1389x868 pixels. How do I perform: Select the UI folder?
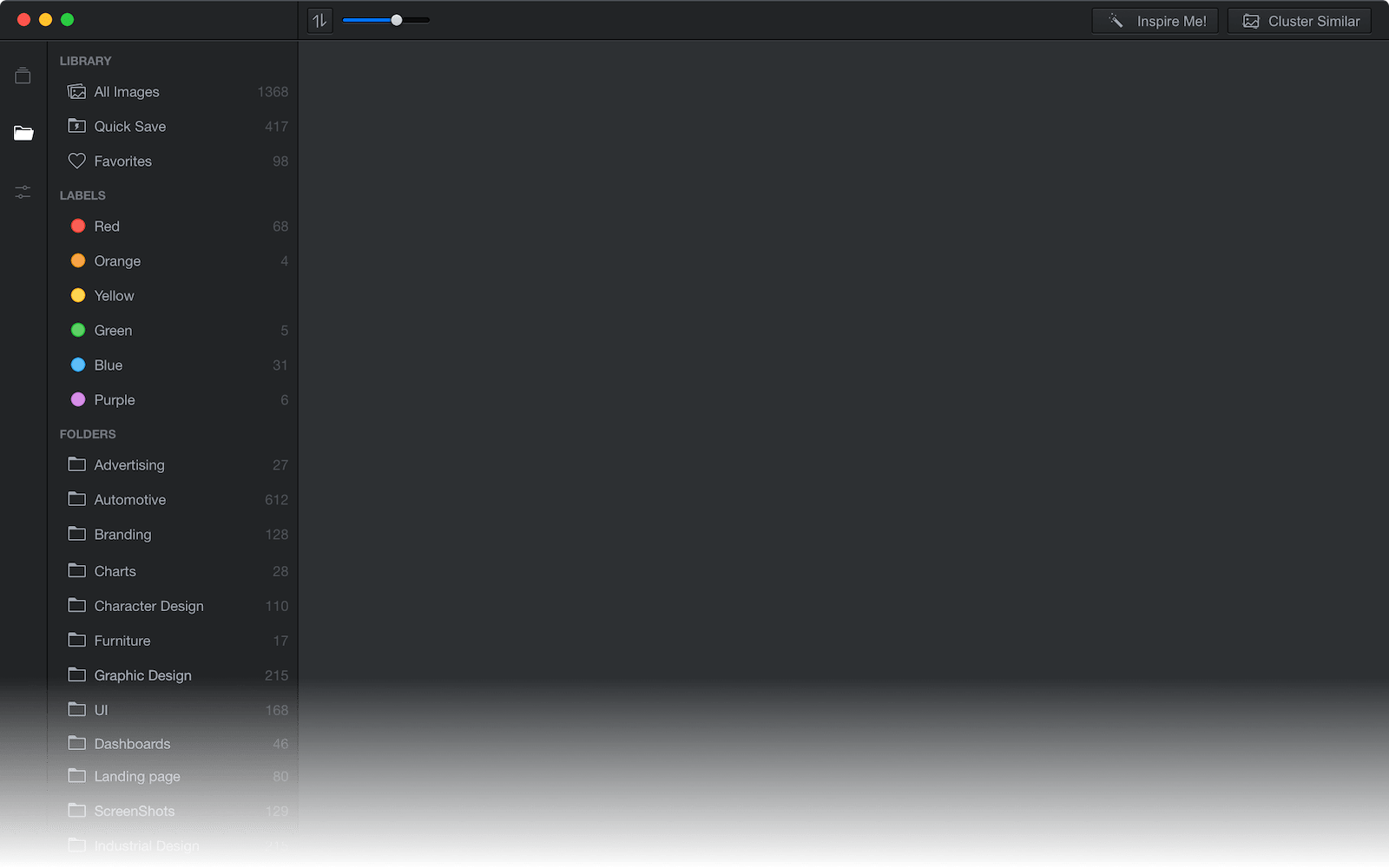click(x=101, y=710)
